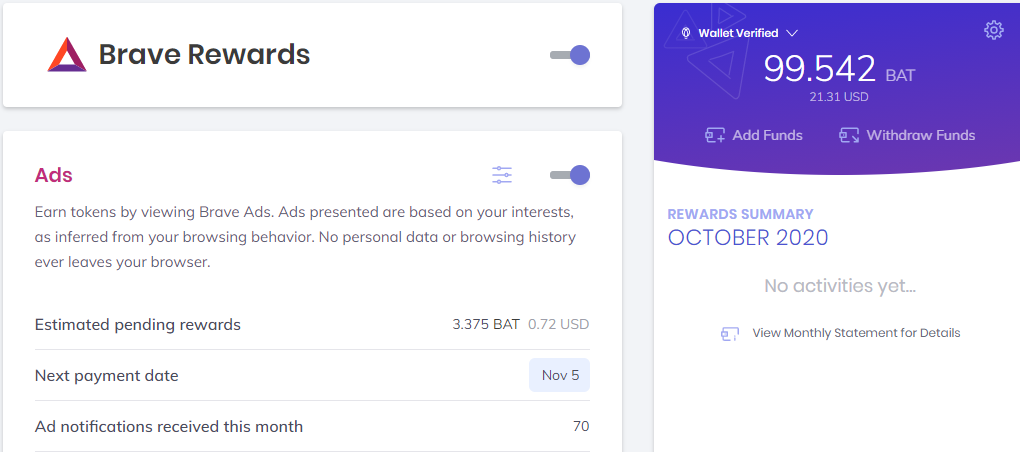The width and height of the screenshot is (1022, 452).
Task: Disable the Ads toggle switch
Action: coord(570,175)
